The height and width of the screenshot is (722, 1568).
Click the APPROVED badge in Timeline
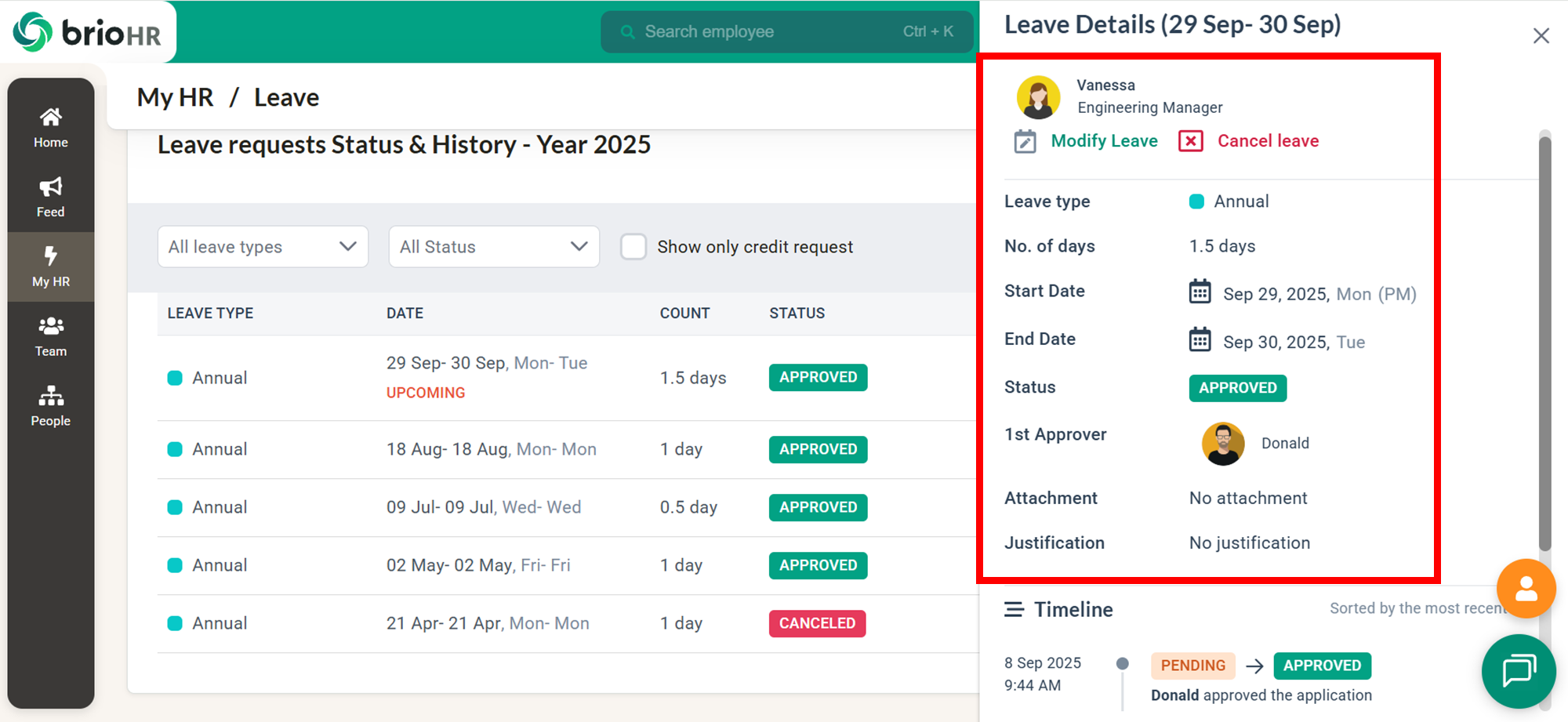(x=1322, y=666)
